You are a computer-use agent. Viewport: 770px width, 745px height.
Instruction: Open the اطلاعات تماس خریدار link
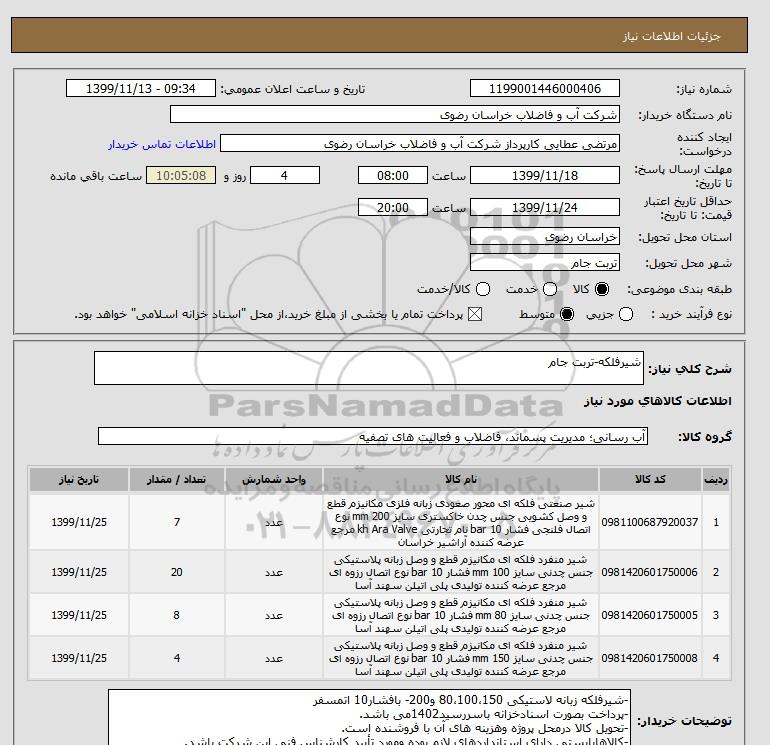(x=162, y=144)
